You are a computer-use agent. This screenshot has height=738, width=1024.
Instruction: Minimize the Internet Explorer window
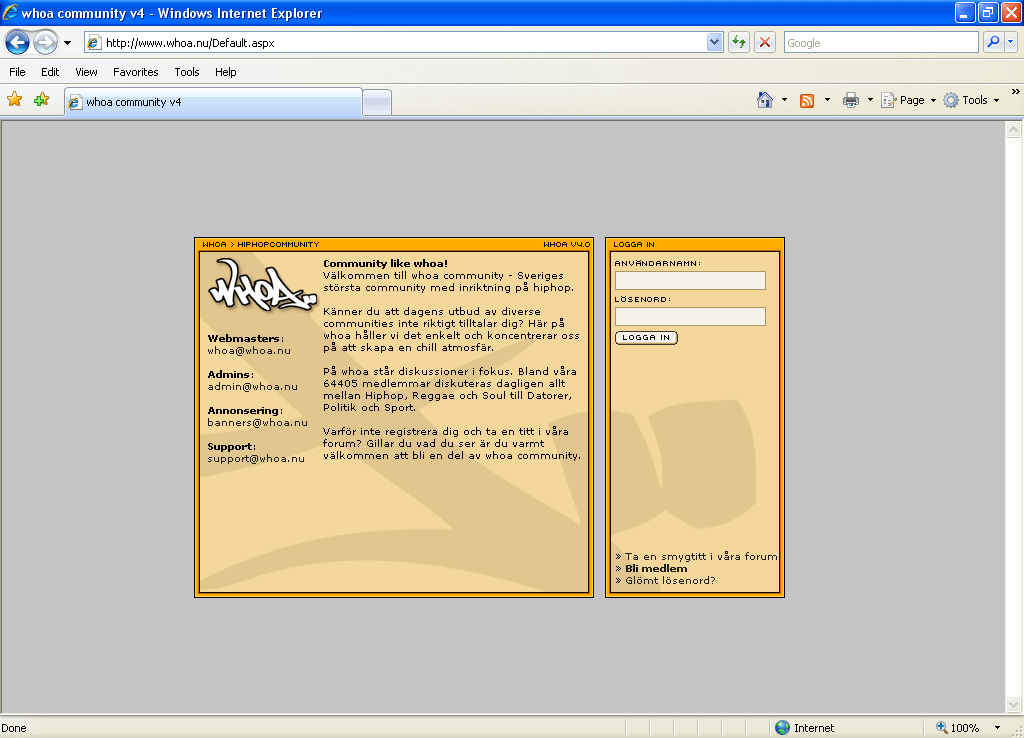[x=965, y=13]
